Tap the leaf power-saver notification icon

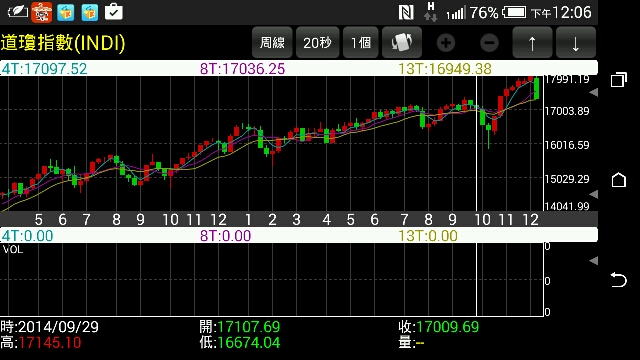pyautogui.click(x=18, y=12)
